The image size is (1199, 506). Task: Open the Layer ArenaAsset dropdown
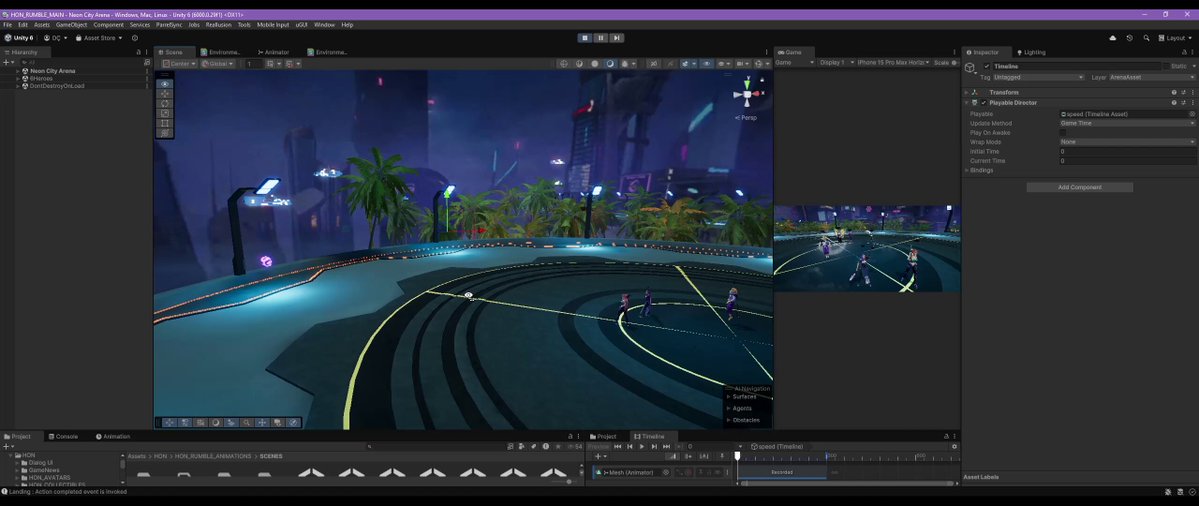(x=1152, y=77)
